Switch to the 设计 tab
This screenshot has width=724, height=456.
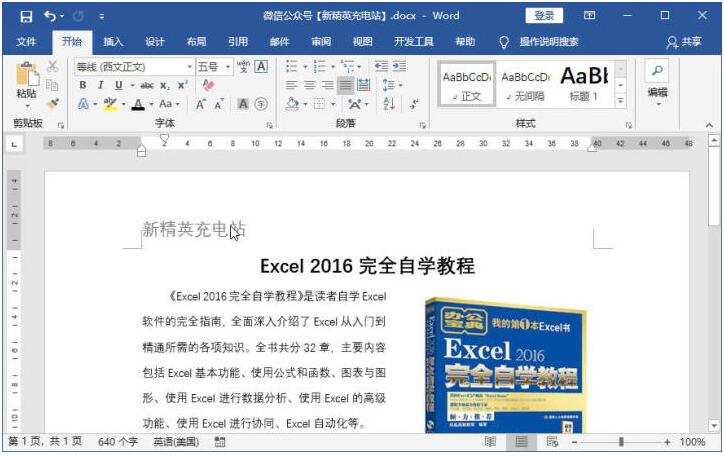(155, 42)
